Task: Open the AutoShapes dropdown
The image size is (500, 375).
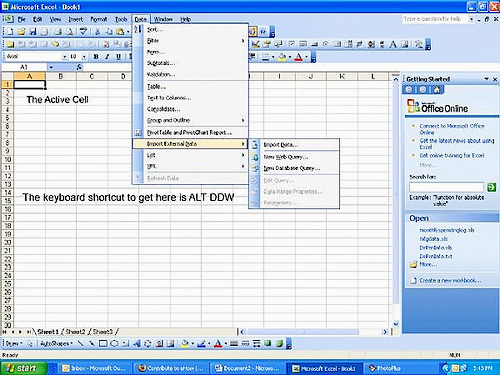Action: point(56,343)
